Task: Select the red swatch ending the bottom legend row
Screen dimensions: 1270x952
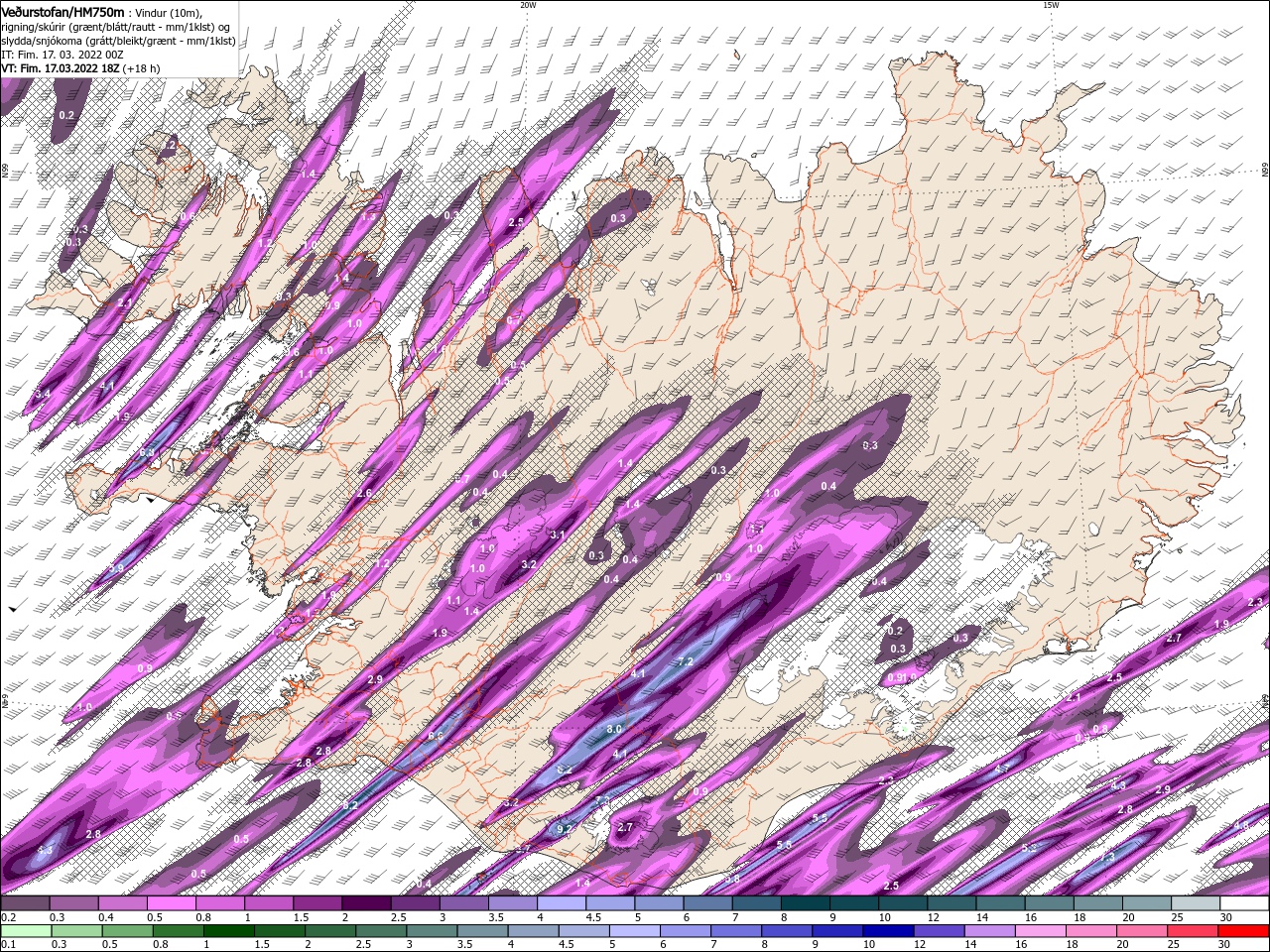Action: 1244,931
